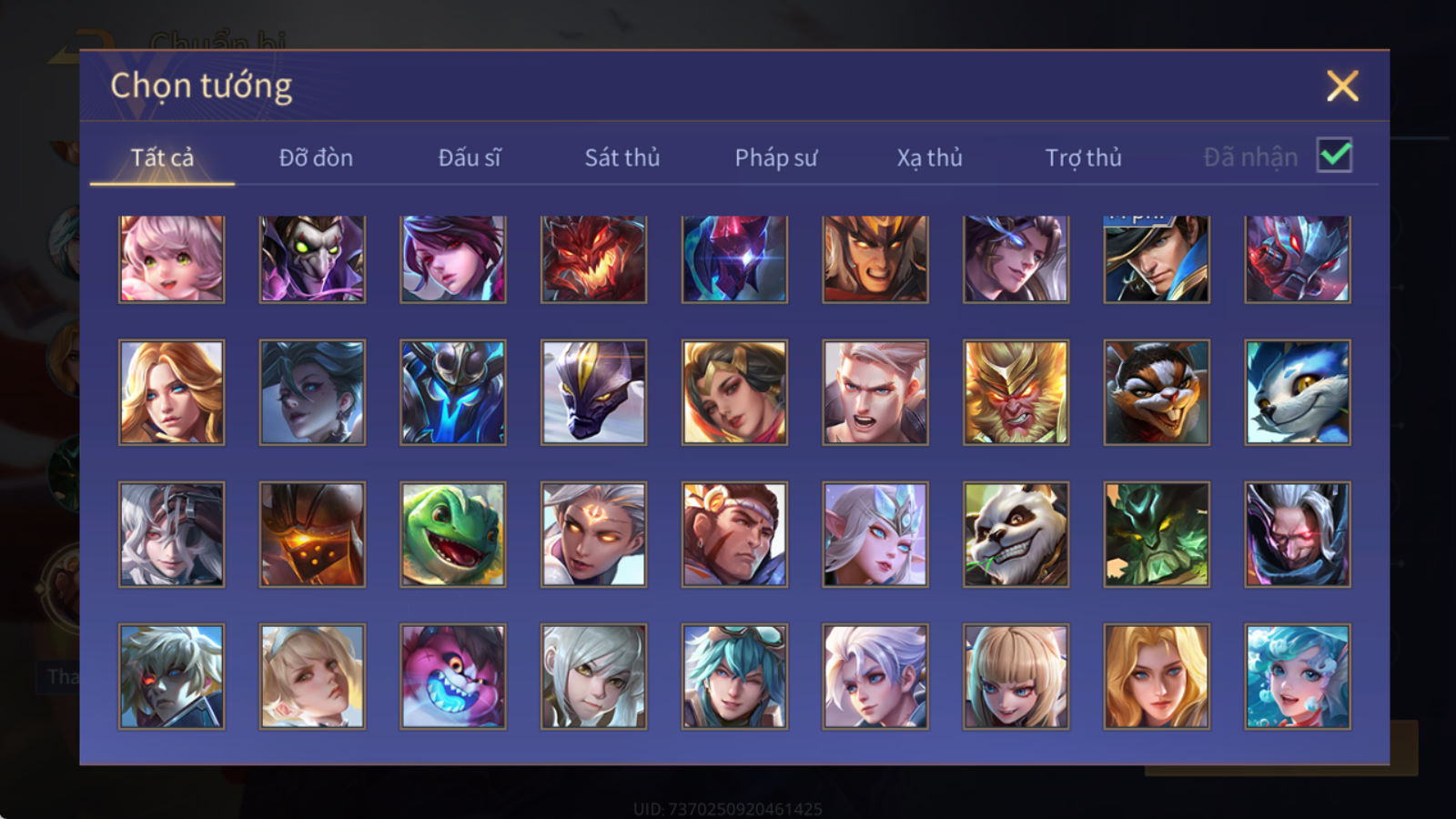Select the red flaming demon hero
The width and height of the screenshot is (1456, 819).
tap(593, 258)
